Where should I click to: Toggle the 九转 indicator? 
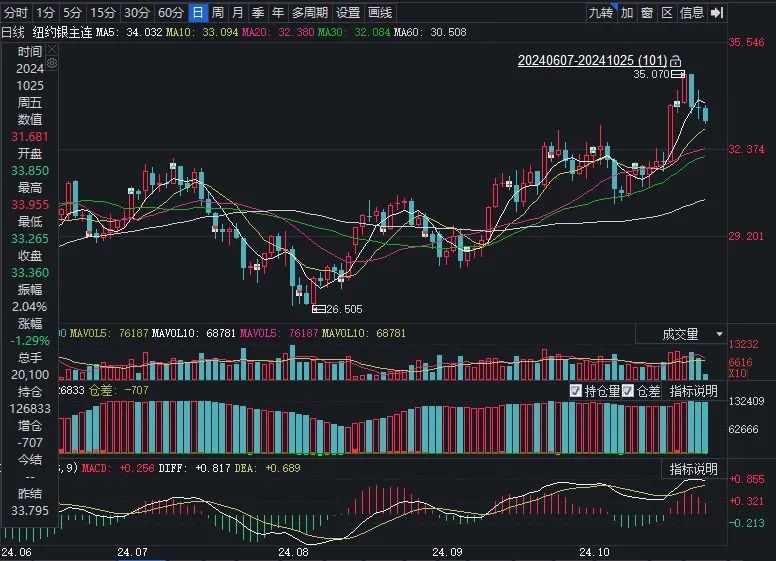600,13
